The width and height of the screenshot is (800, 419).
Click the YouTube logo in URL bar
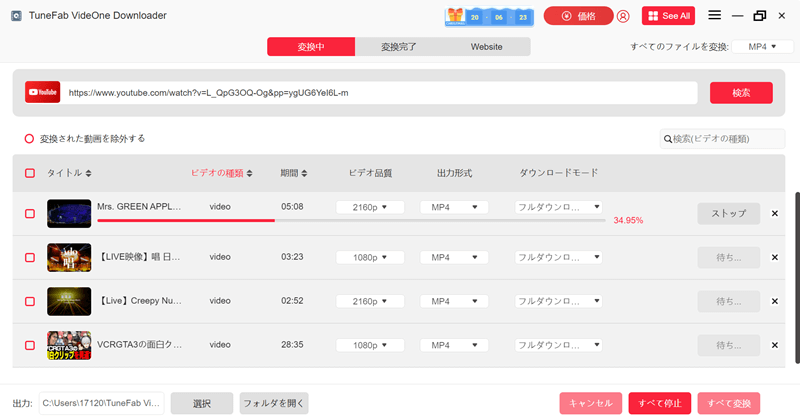[42, 92]
